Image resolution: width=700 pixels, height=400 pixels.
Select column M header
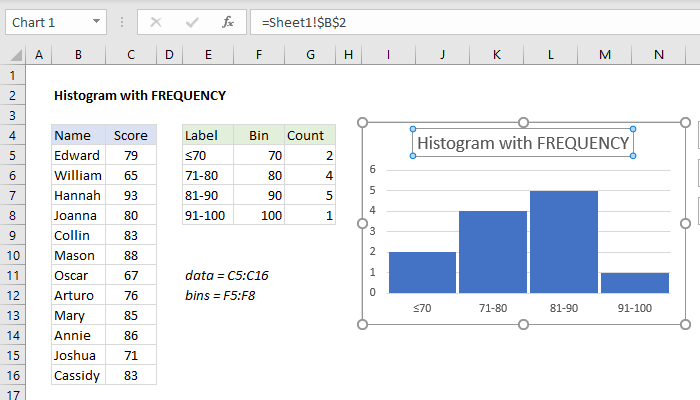point(605,55)
